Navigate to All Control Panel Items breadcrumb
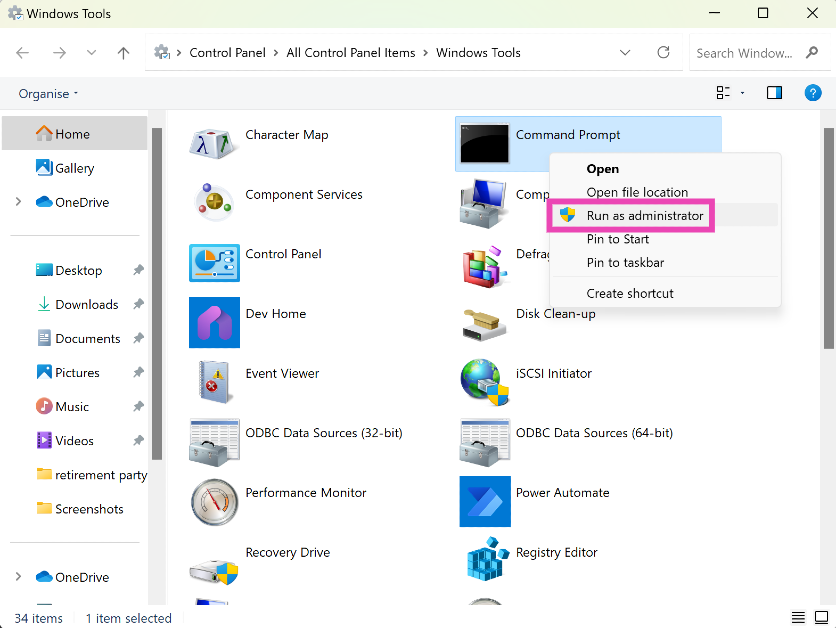The height and width of the screenshot is (628, 836). [351, 53]
